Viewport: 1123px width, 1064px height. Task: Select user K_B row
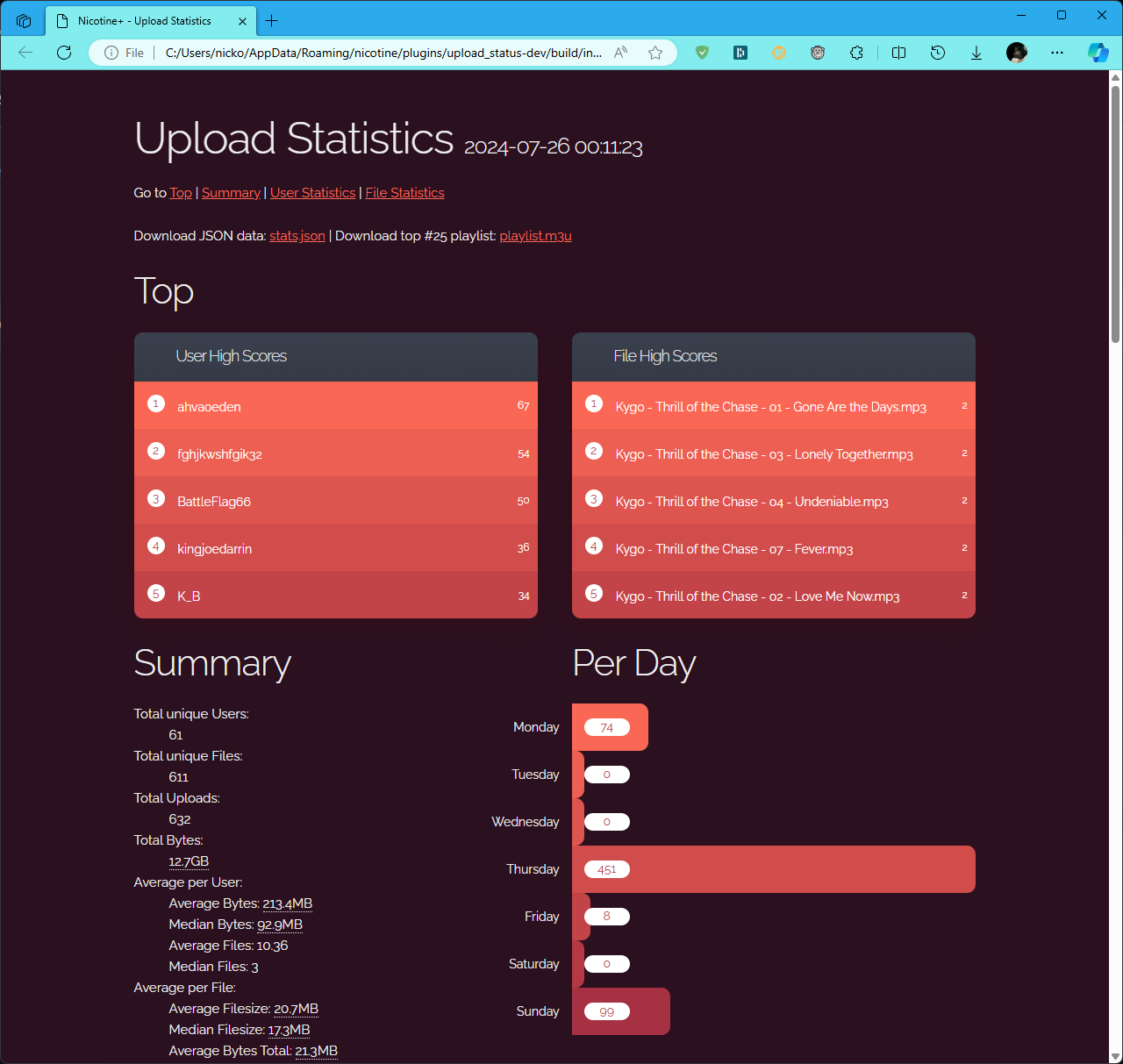[x=336, y=595]
